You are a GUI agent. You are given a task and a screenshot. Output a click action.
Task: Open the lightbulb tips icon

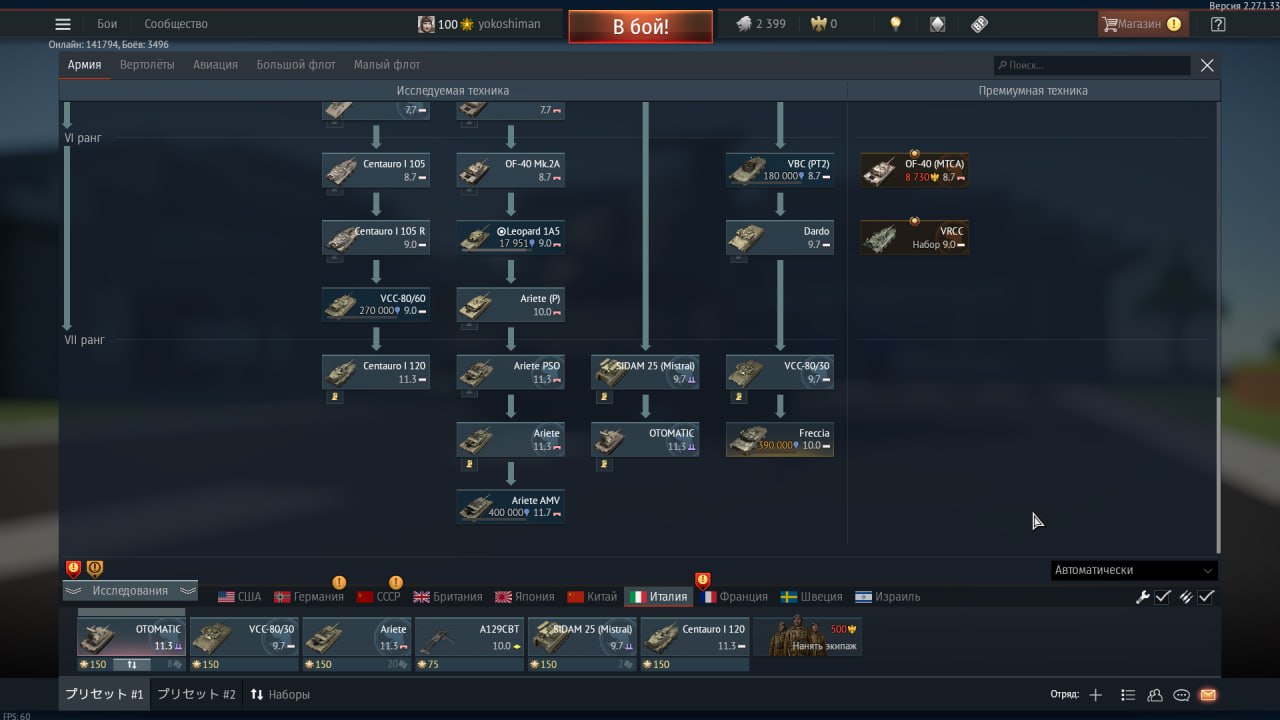[x=896, y=24]
